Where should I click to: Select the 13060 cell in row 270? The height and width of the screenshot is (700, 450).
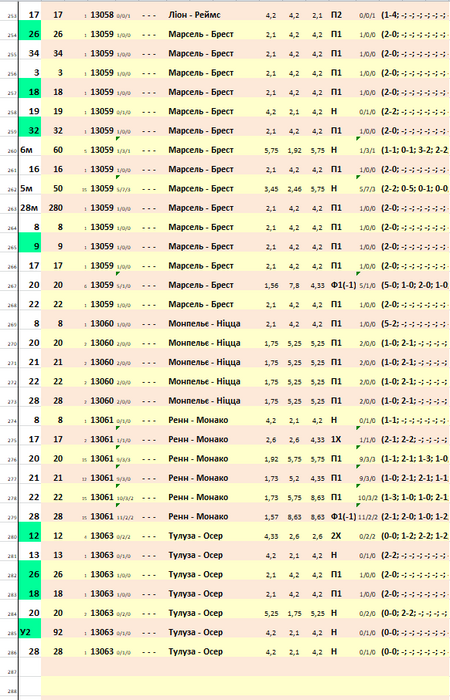tap(102, 343)
